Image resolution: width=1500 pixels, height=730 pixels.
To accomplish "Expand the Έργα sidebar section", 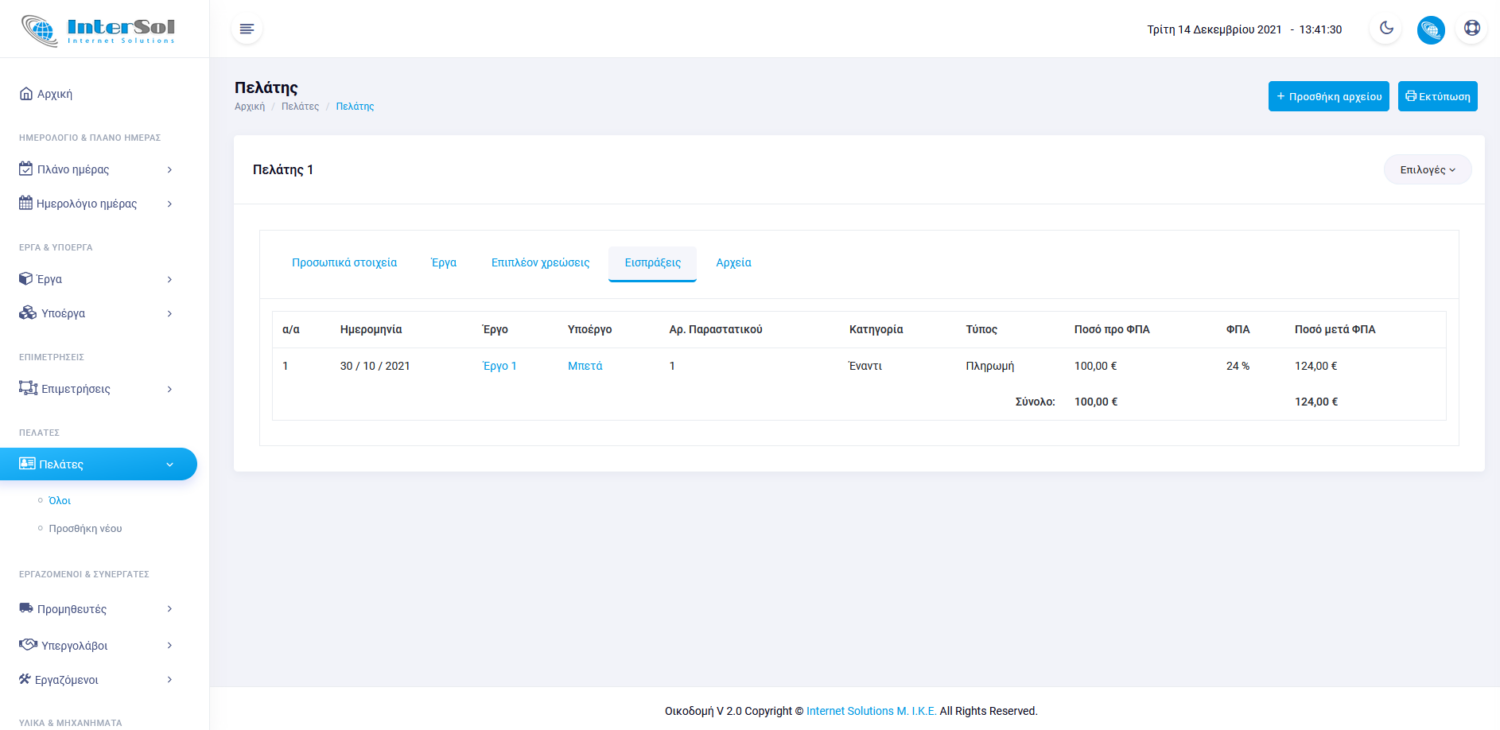I will tap(96, 279).
